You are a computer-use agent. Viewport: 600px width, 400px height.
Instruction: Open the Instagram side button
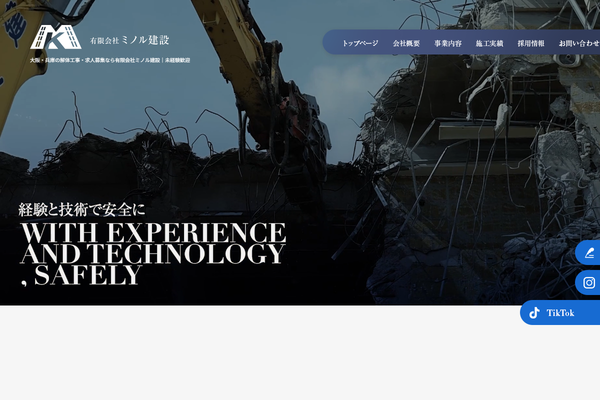coord(588,282)
